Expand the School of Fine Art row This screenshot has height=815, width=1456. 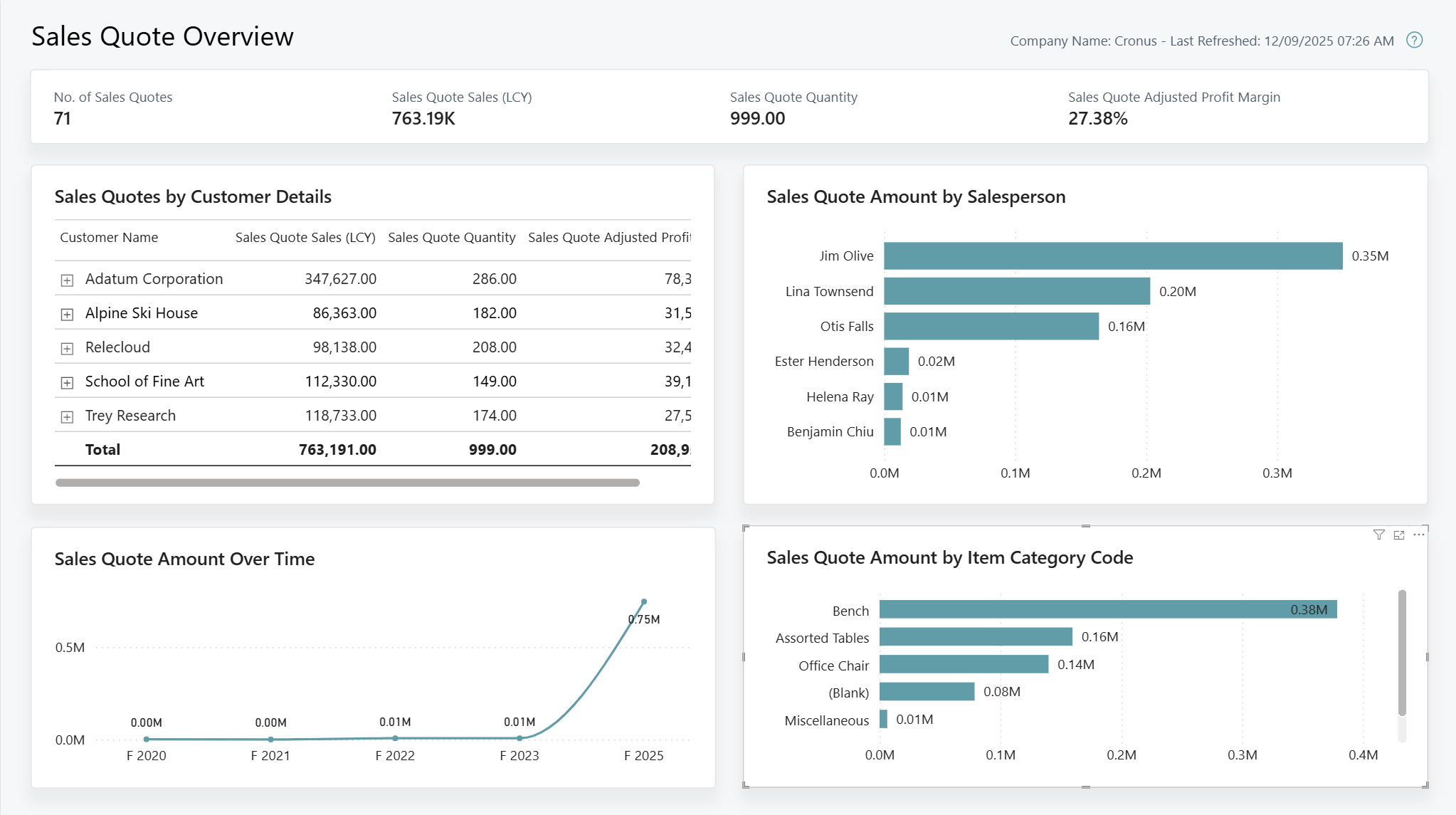pyautogui.click(x=67, y=382)
